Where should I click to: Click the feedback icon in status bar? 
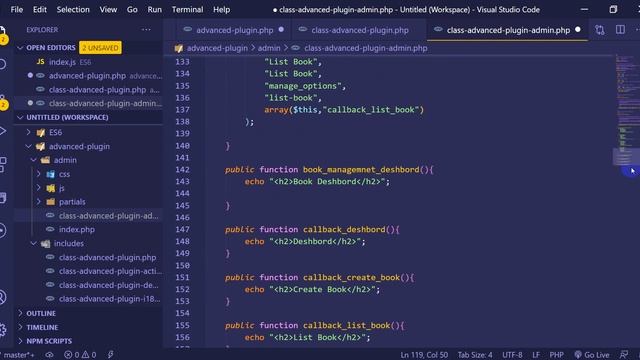click(x=624, y=355)
